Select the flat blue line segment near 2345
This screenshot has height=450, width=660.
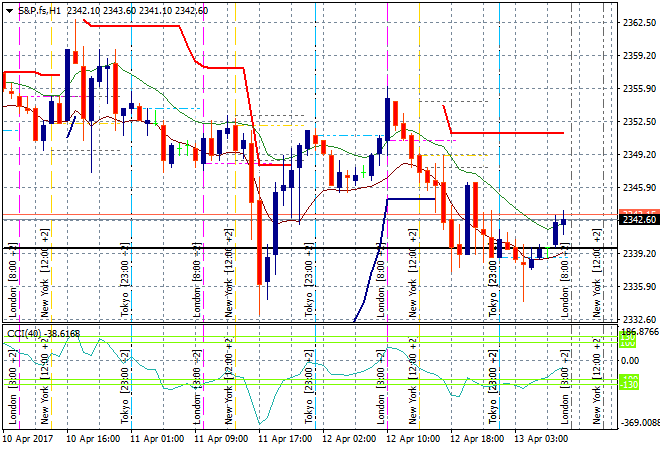click(x=410, y=199)
